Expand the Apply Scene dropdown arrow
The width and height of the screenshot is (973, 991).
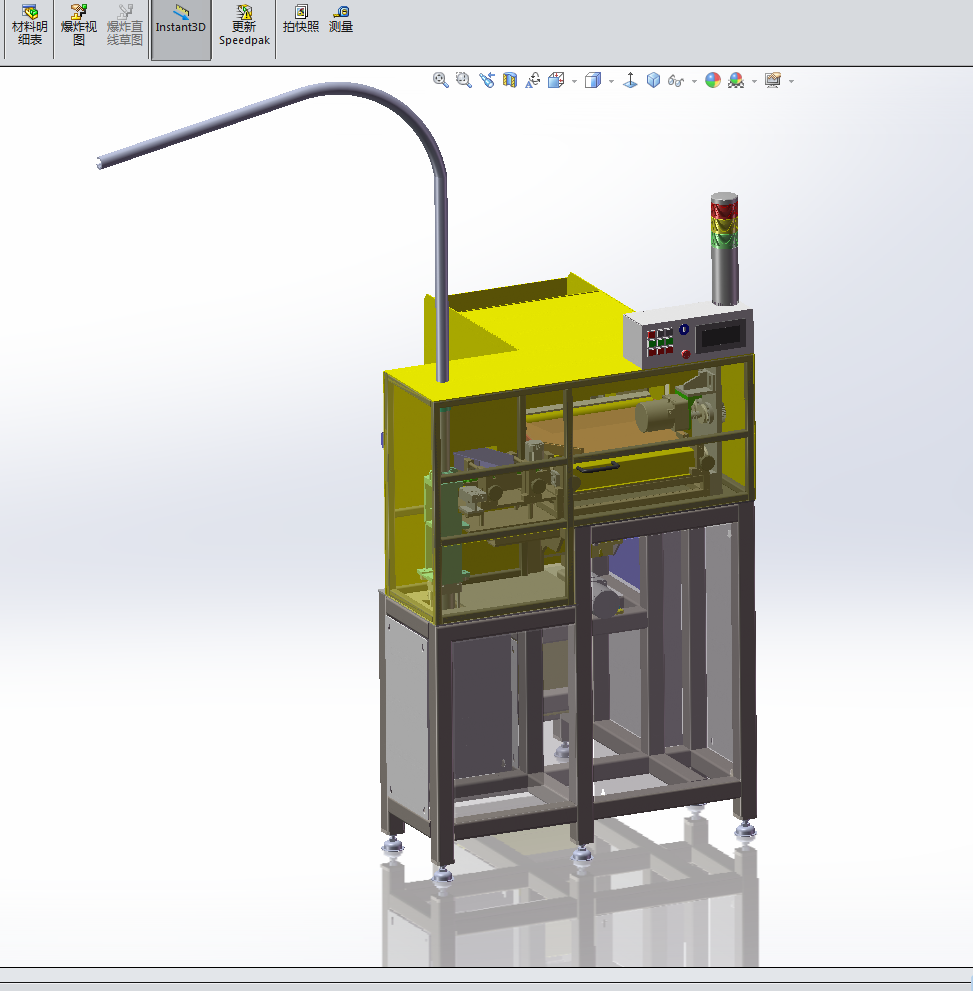tap(753, 80)
